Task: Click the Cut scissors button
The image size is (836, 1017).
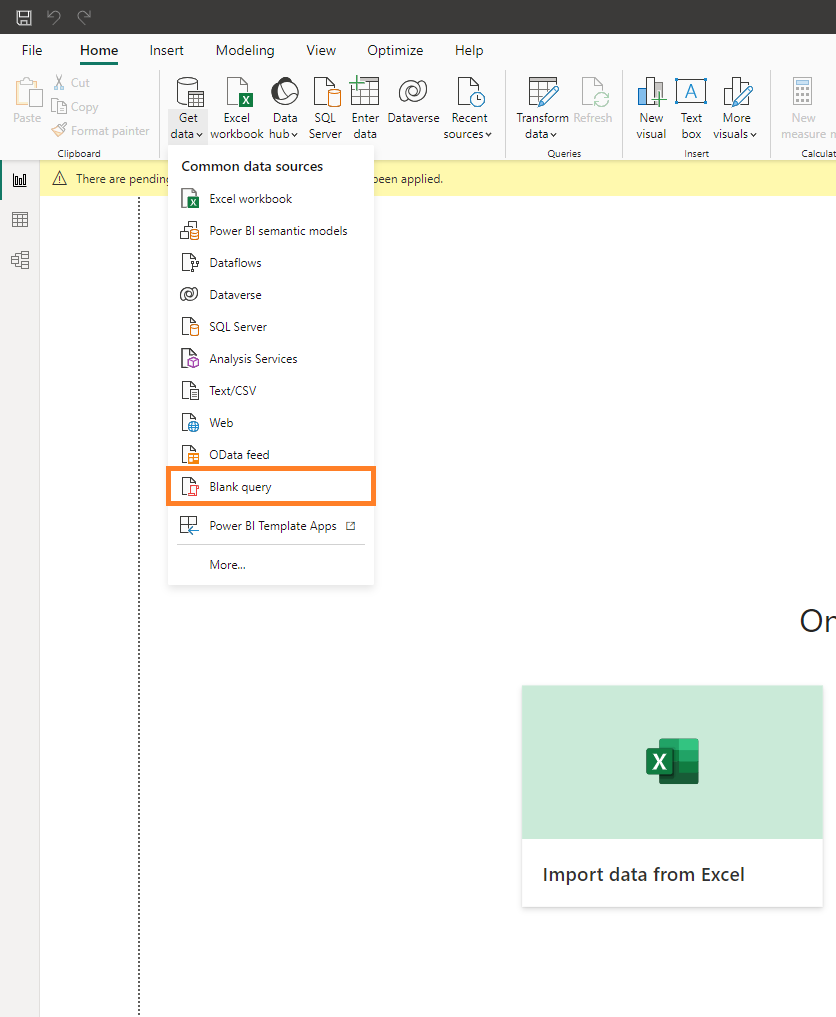Action: click(72, 82)
